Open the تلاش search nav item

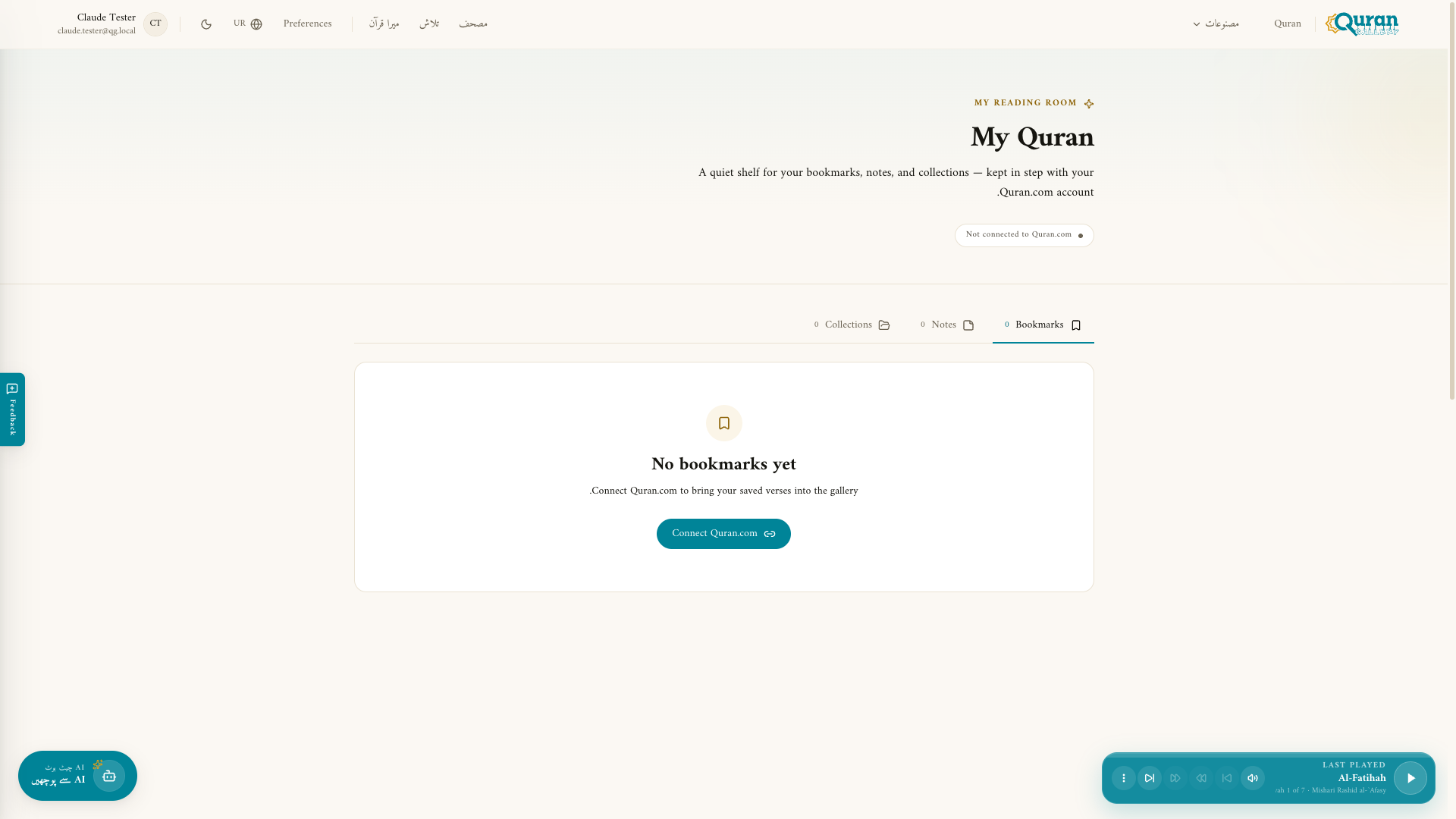coord(429,24)
